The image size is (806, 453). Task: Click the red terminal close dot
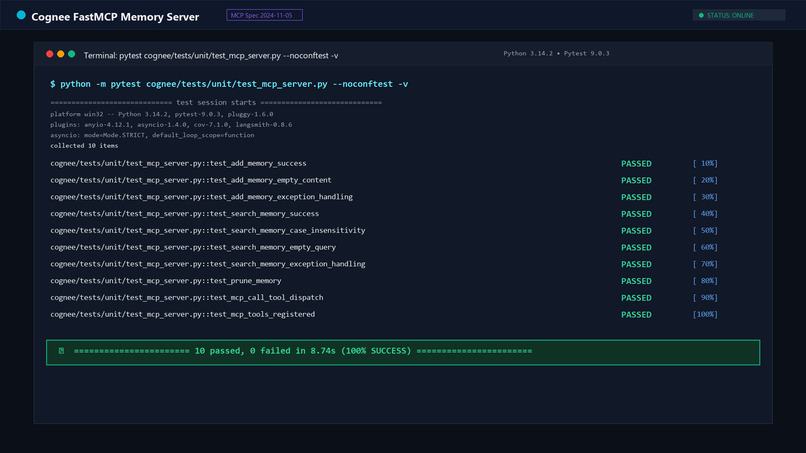coord(49,54)
